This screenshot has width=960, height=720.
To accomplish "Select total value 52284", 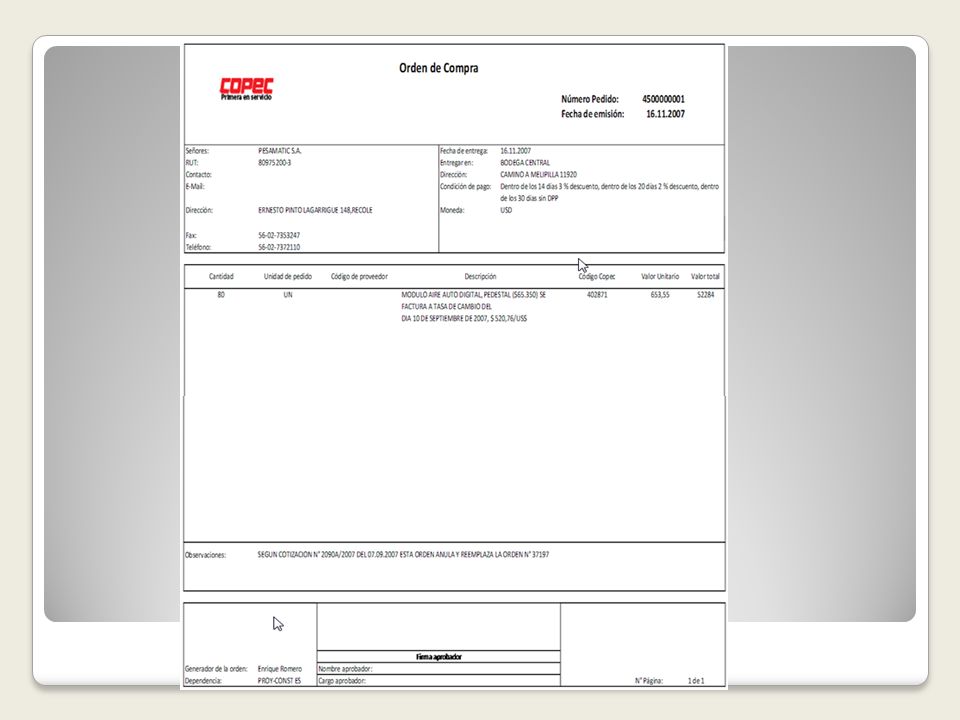I will tap(705, 294).
